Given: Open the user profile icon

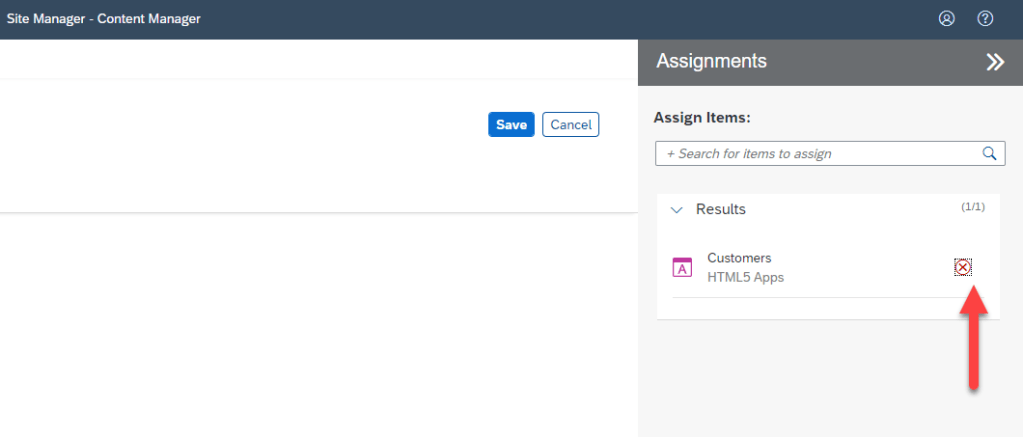Looking at the screenshot, I should point(946,19).
